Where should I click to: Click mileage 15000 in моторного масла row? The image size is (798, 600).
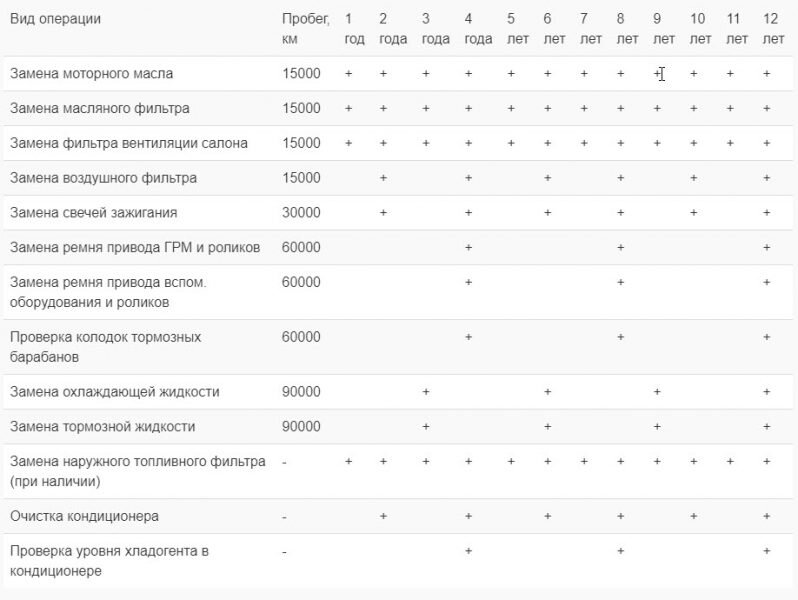301,74
